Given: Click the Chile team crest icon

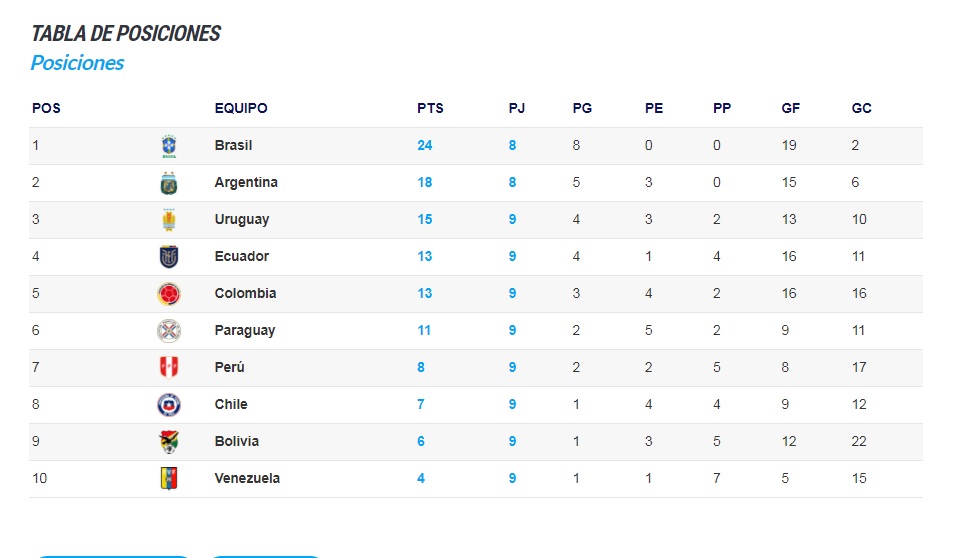Looking at the screenshot, I should 169,405.
